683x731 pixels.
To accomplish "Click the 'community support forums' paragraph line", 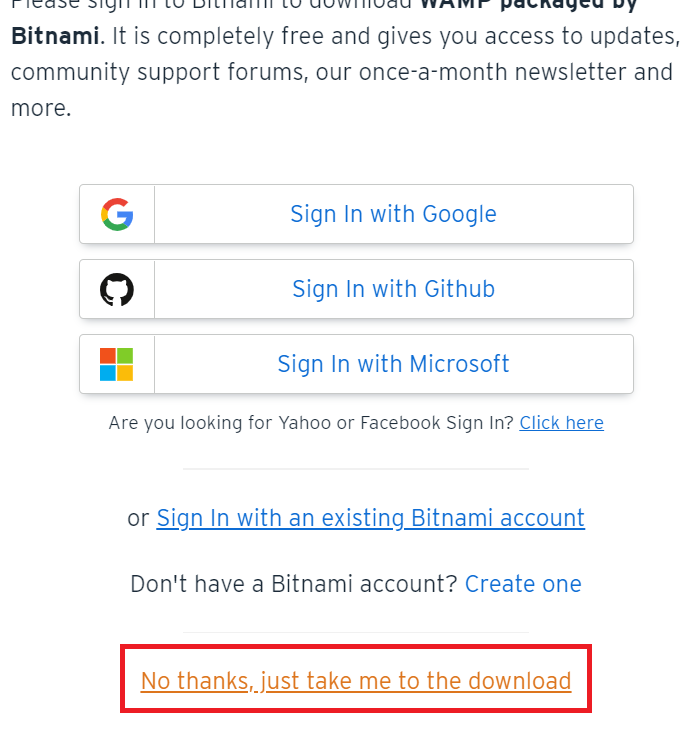I will coord(150,73).
